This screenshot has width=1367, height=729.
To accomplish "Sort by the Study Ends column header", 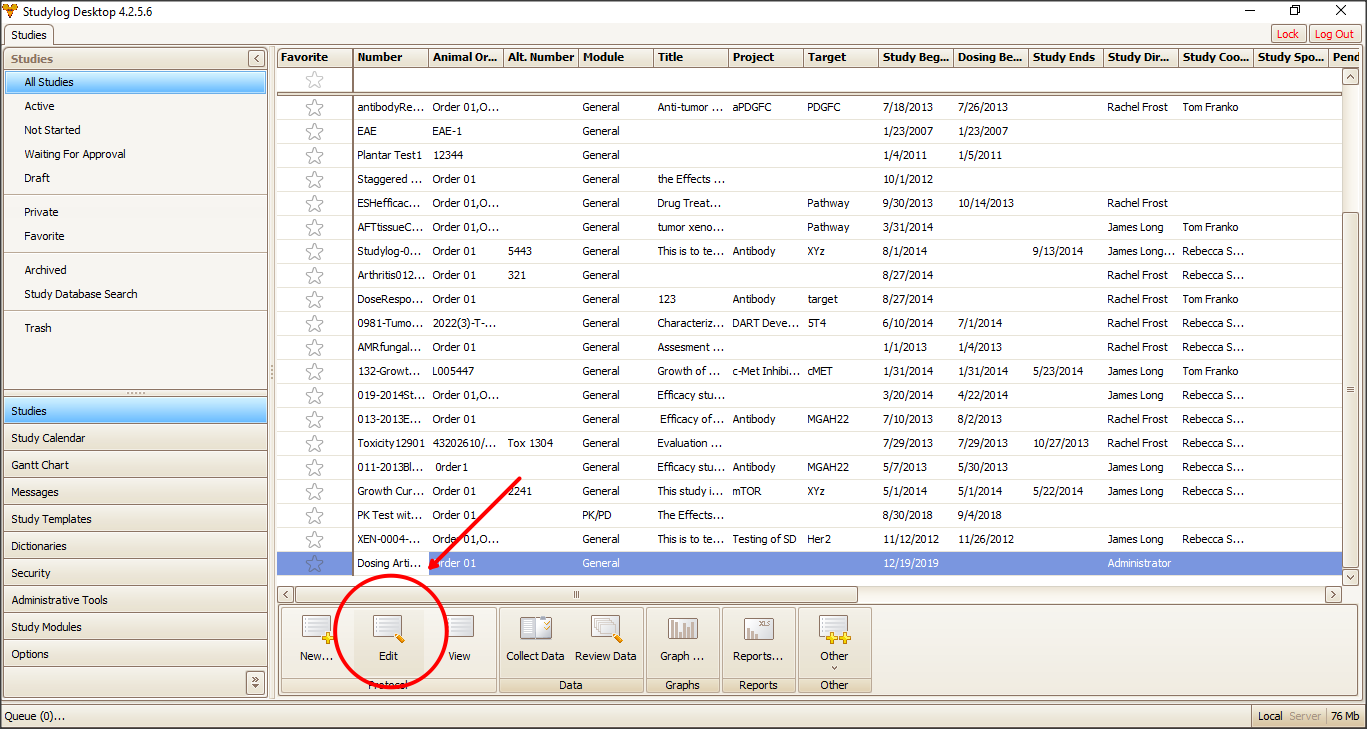I will coord(1066,57).
